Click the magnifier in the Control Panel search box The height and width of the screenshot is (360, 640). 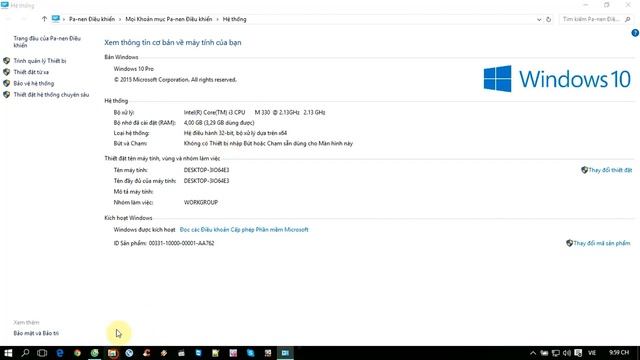pos(628,19)
